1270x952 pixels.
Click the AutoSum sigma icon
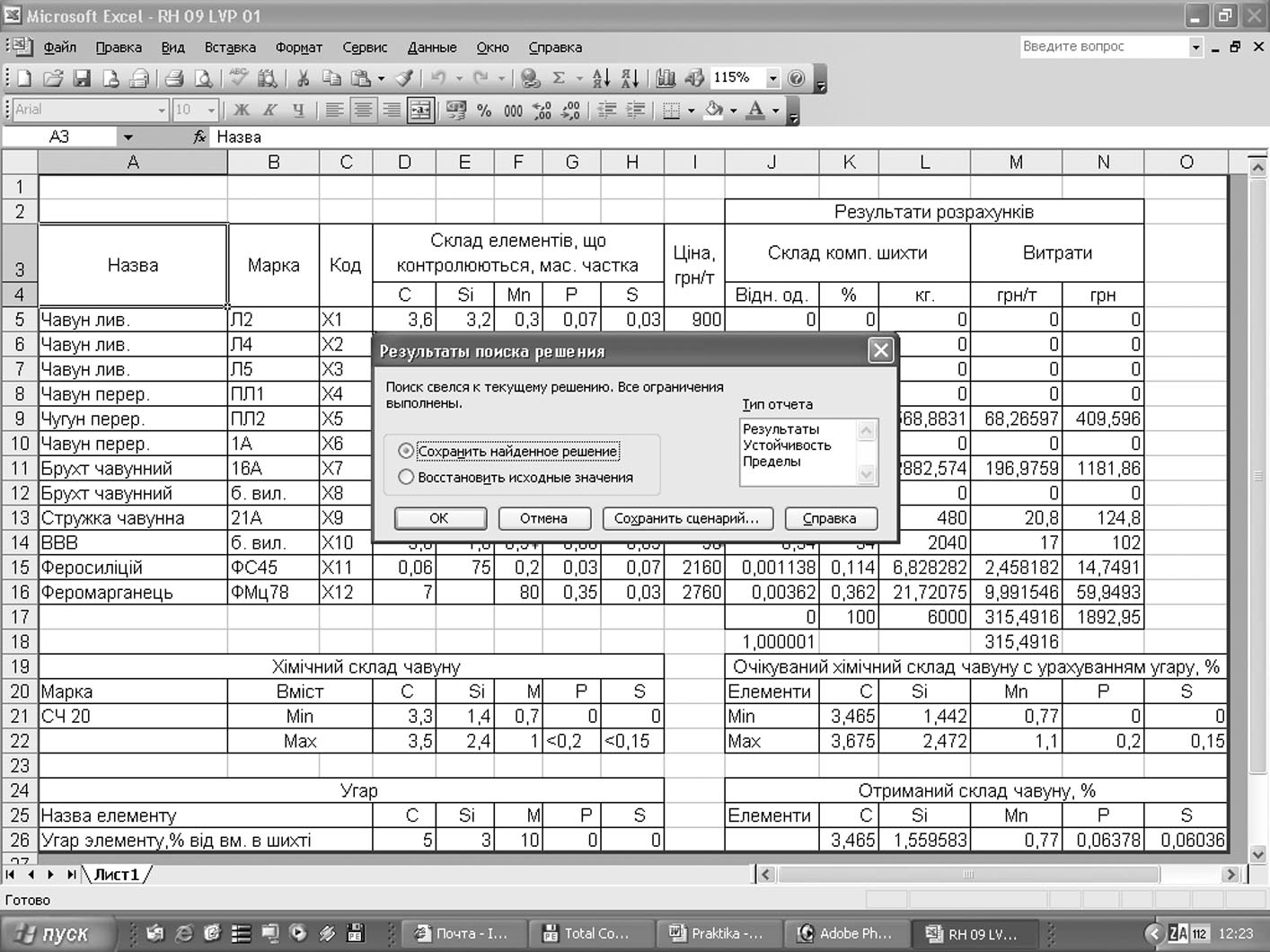559,79
